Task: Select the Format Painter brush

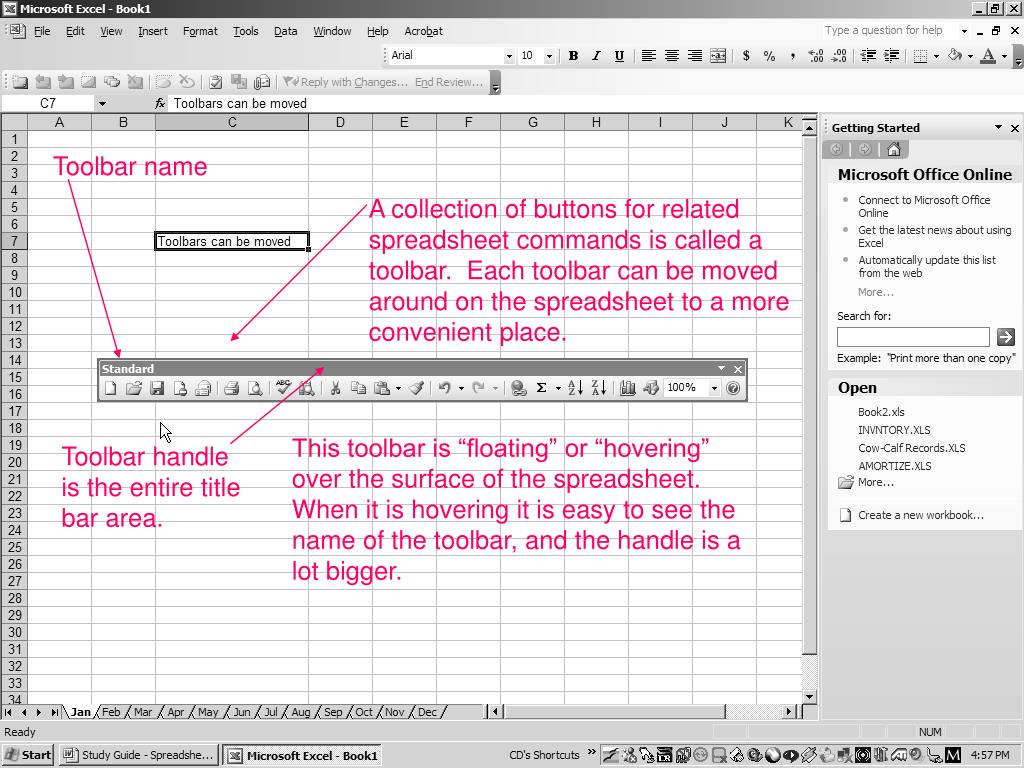Action: (417, 389)
